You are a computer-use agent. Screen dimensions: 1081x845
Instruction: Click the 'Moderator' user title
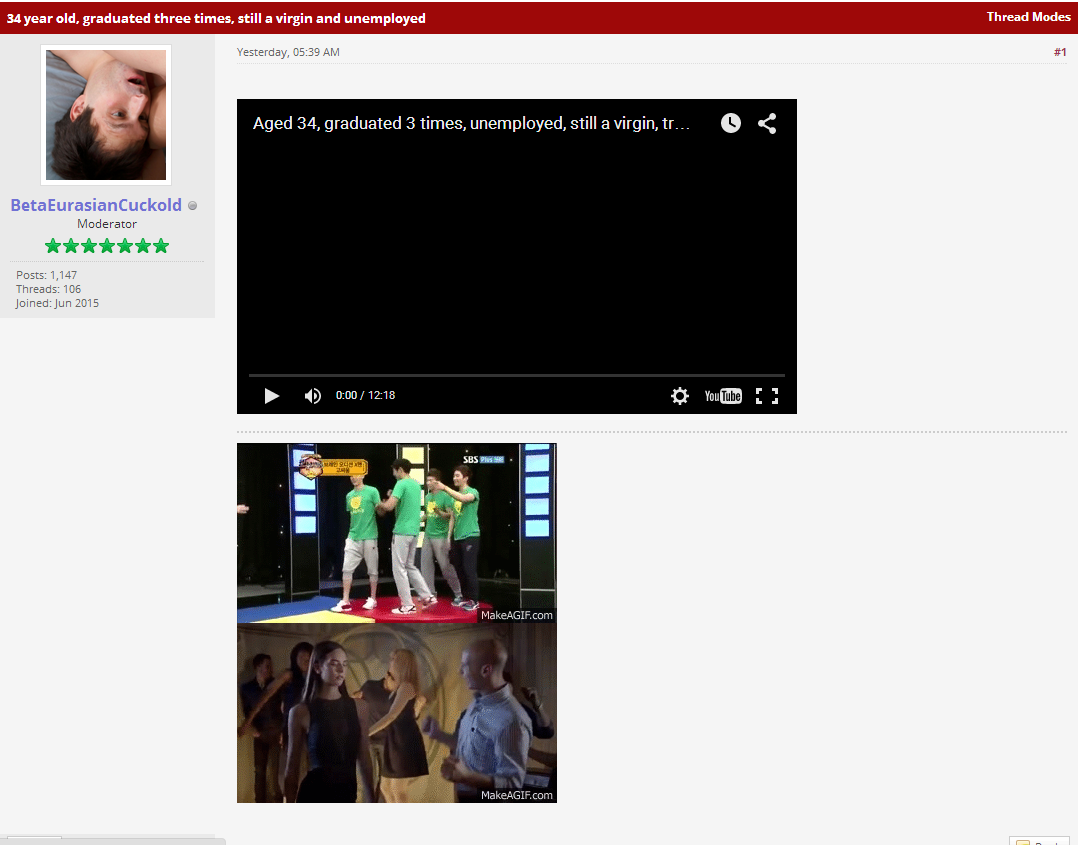(107, 224)
